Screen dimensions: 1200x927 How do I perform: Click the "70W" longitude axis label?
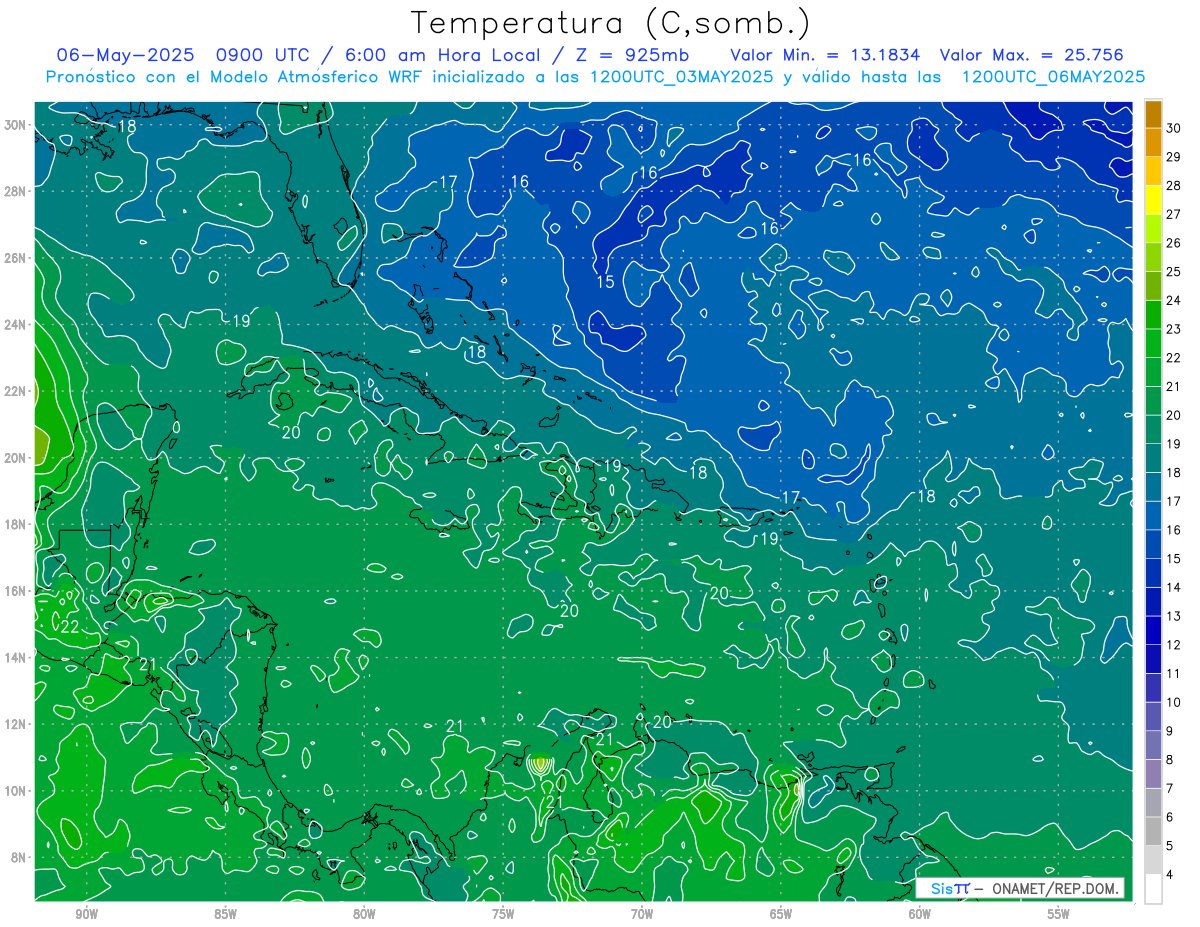pos(642,914)
